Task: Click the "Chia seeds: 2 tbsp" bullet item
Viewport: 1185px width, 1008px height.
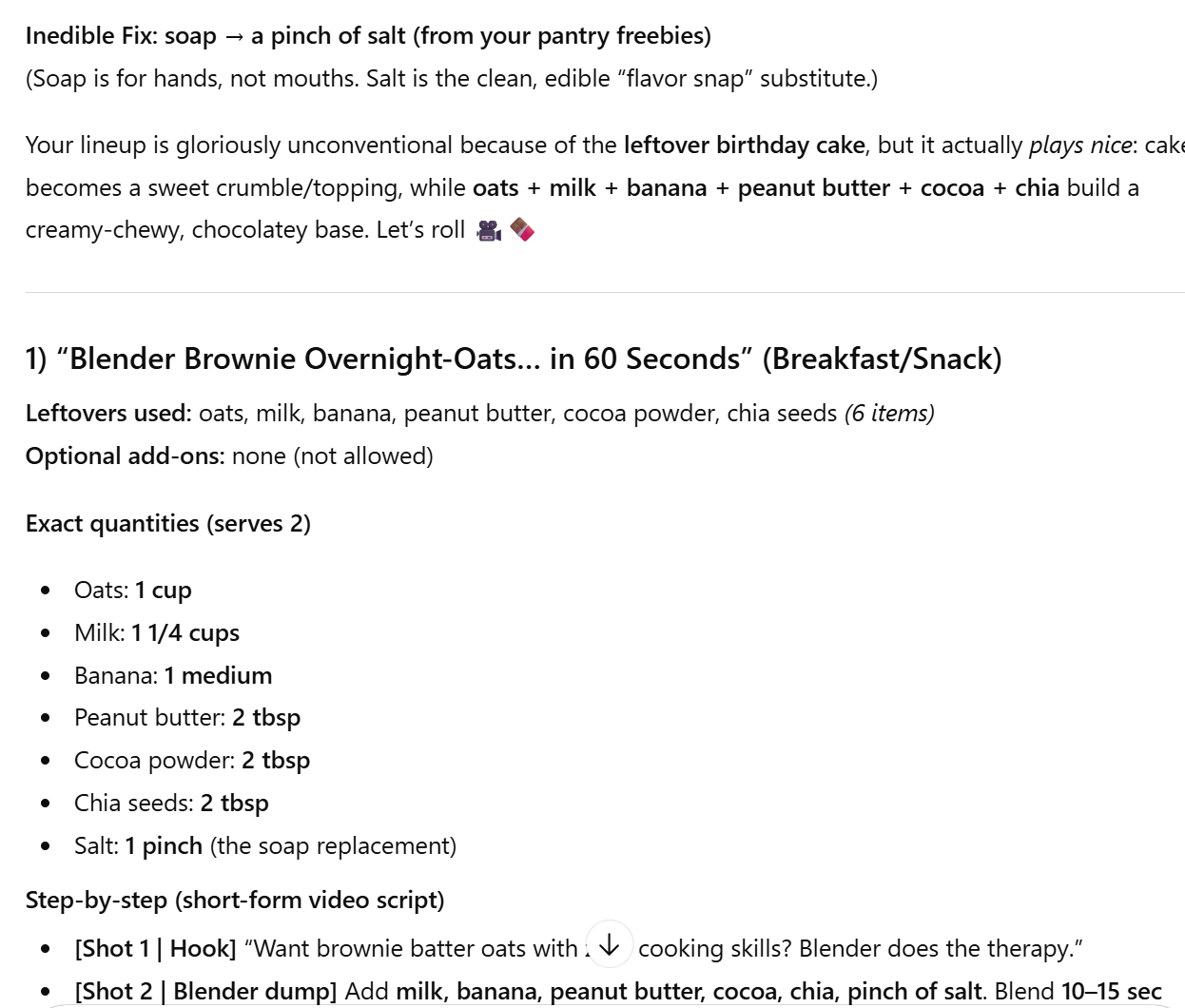Action: click(x=171, y=804)
